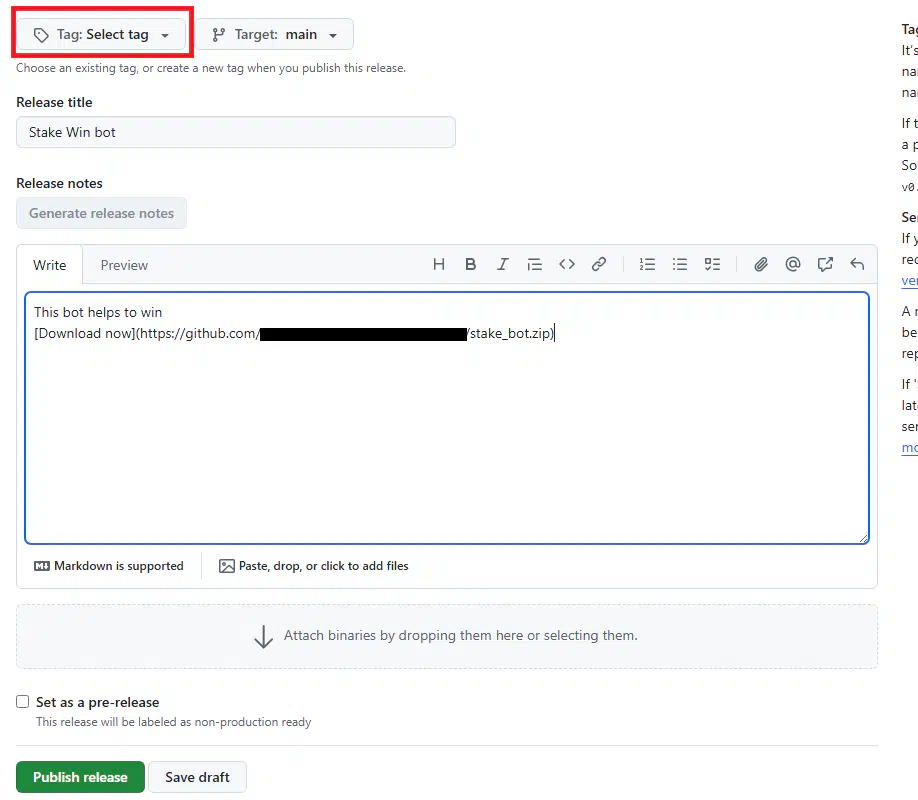Open the Target: main branch dropdown
The image size is (918, 800).
[x=274, y=35]
